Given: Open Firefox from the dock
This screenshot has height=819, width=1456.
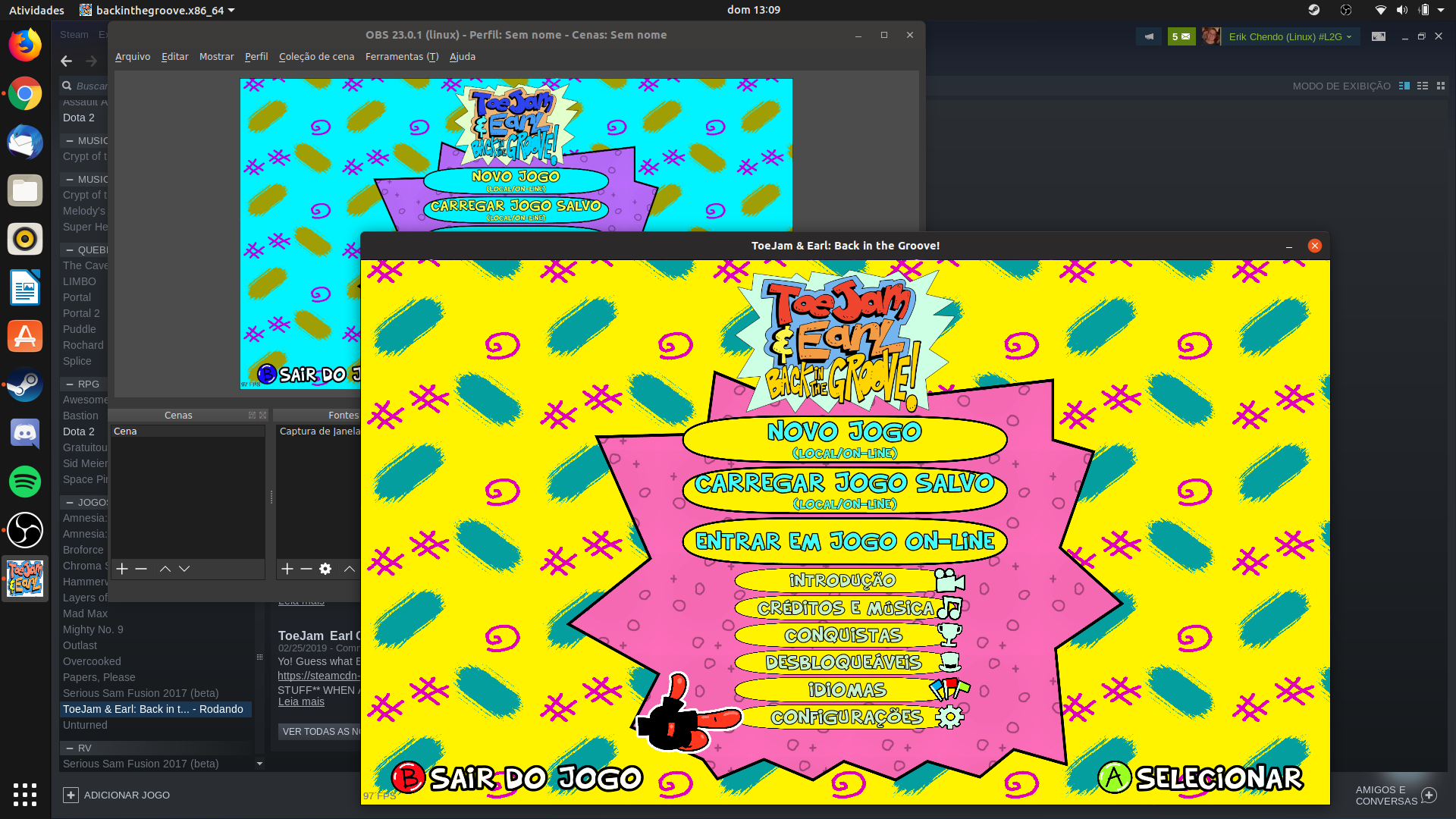Looking at the screenshot, I should tap(25, 45).
